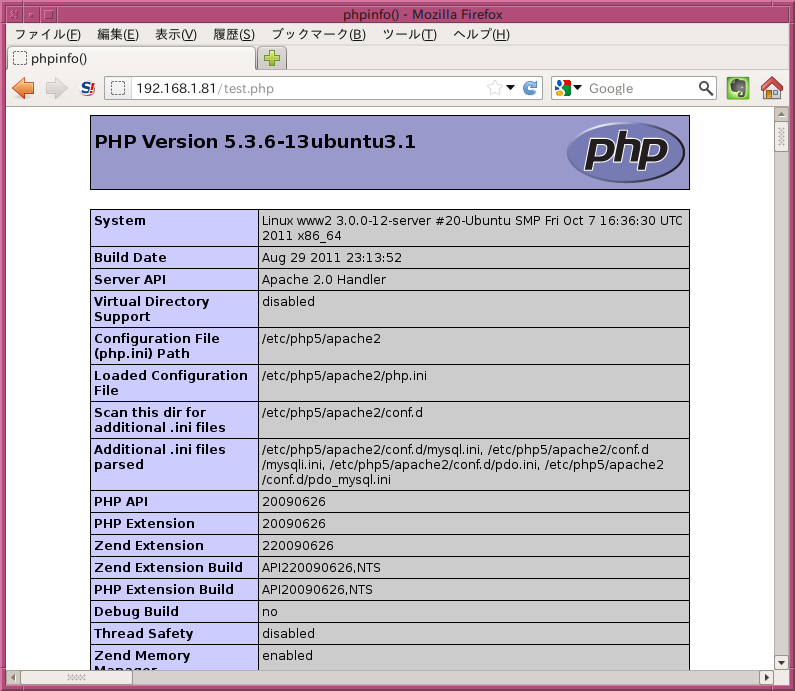The height and width of the screenshot is (691, 795).
Task: Click the Zend Extension Build label
Action: (x=168, y=567)
